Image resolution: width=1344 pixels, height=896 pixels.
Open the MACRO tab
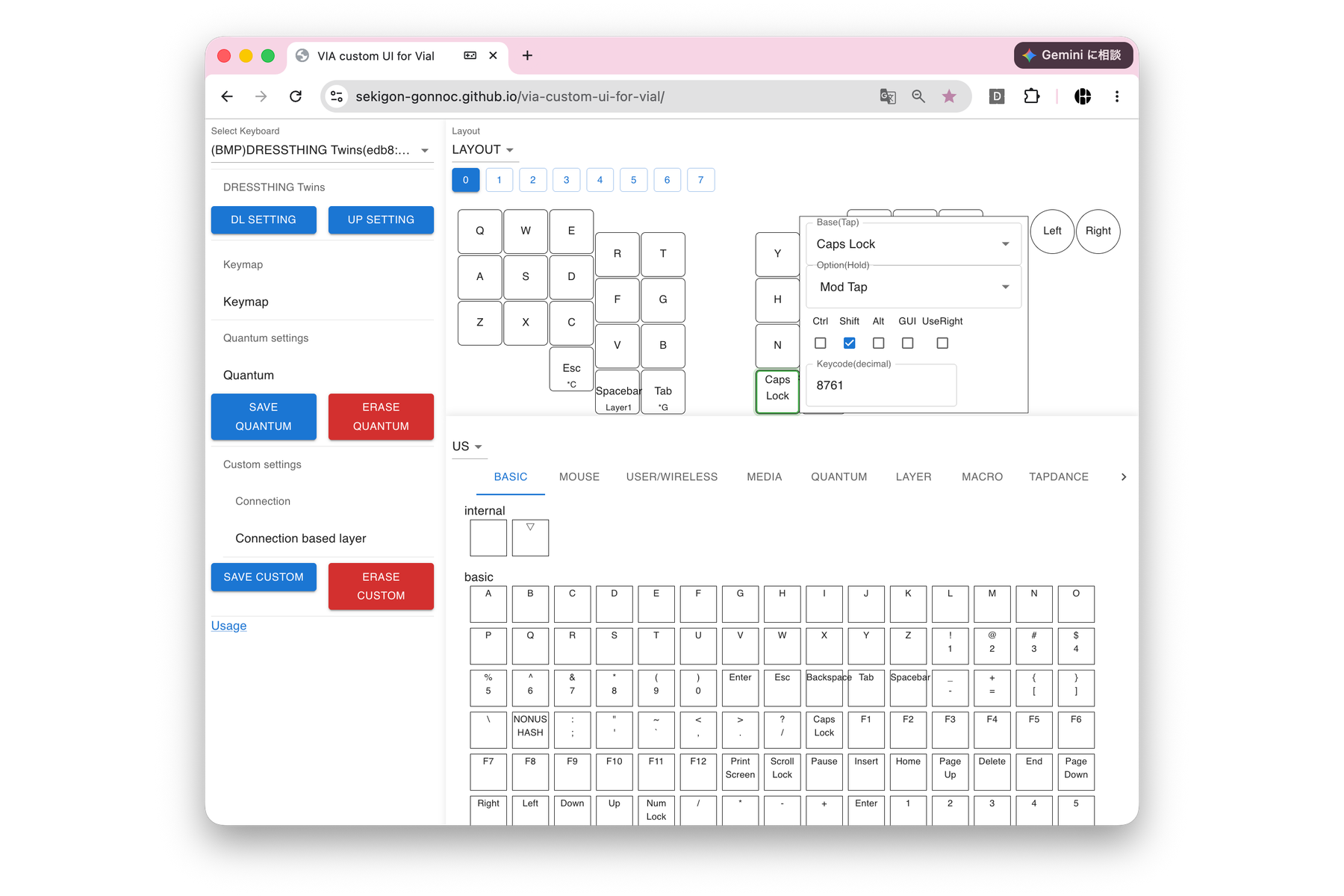click(983, 477)
